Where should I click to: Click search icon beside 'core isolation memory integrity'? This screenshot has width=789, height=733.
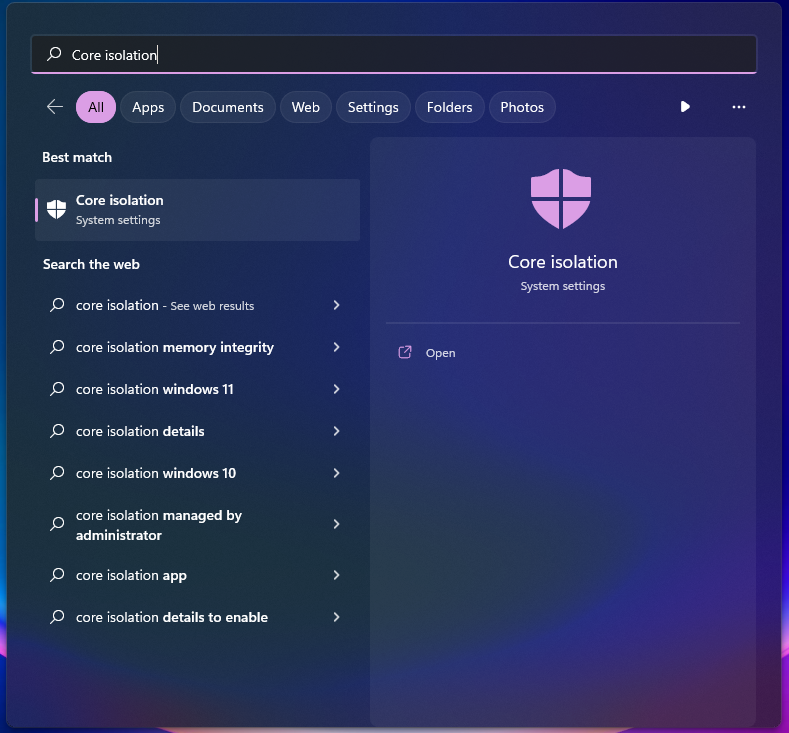pos(57,347)
